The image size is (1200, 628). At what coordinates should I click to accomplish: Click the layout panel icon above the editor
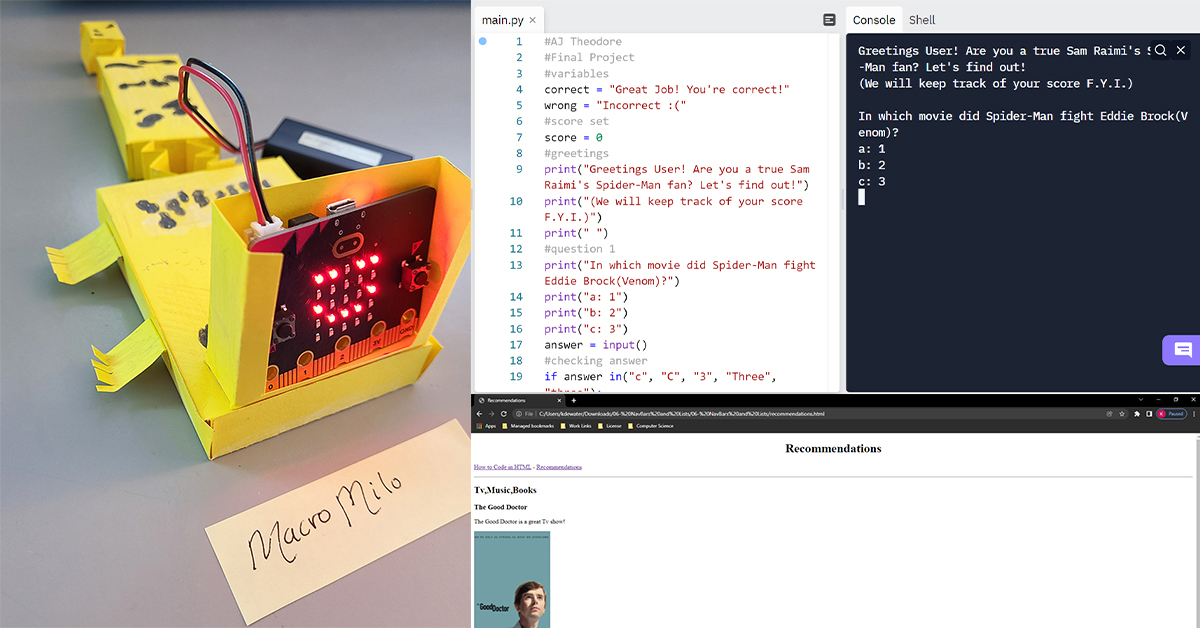829,20
